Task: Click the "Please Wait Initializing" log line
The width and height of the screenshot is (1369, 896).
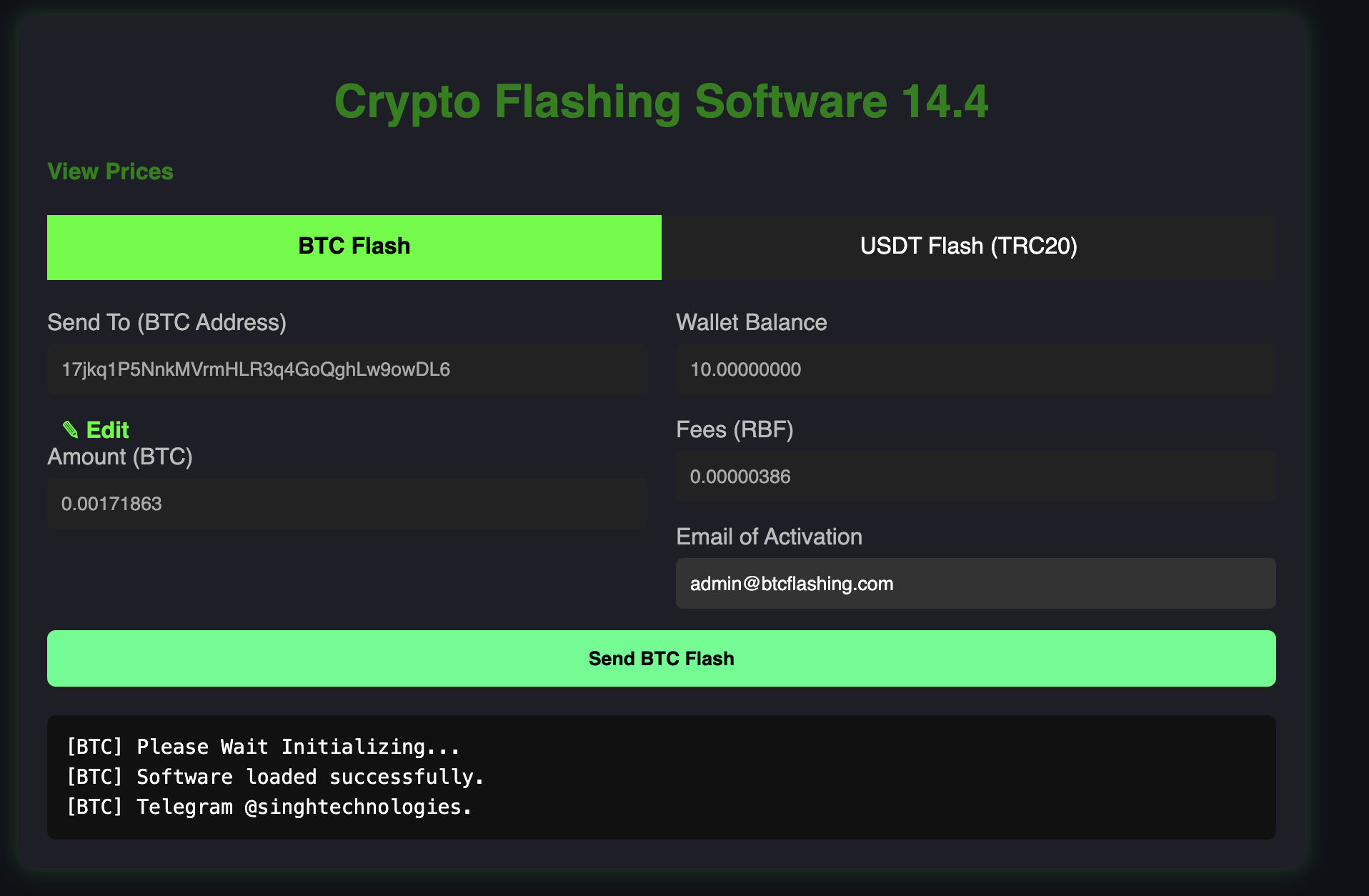Action: (263, 747)
